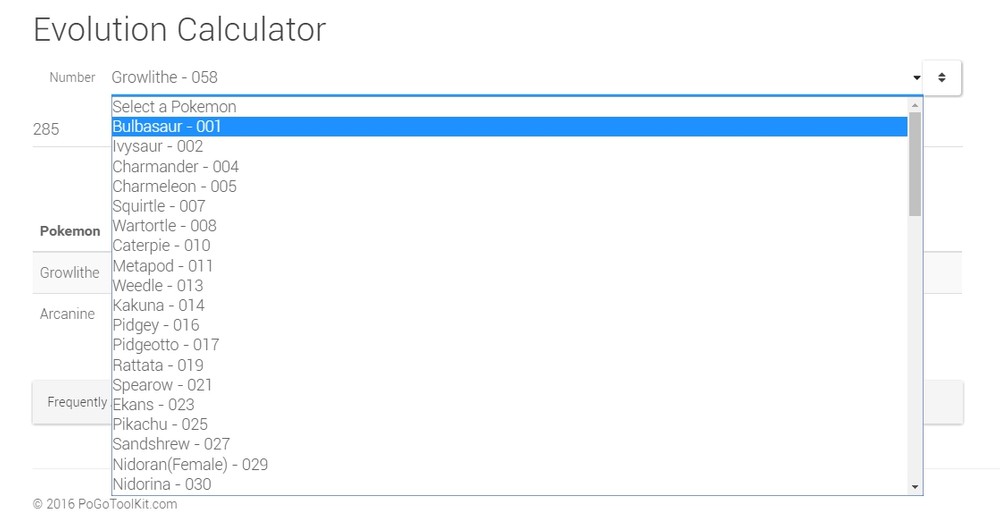Screen dimensions: 1000x528
Task: Click the up-down sort arrows button
Action: [942, 77]
